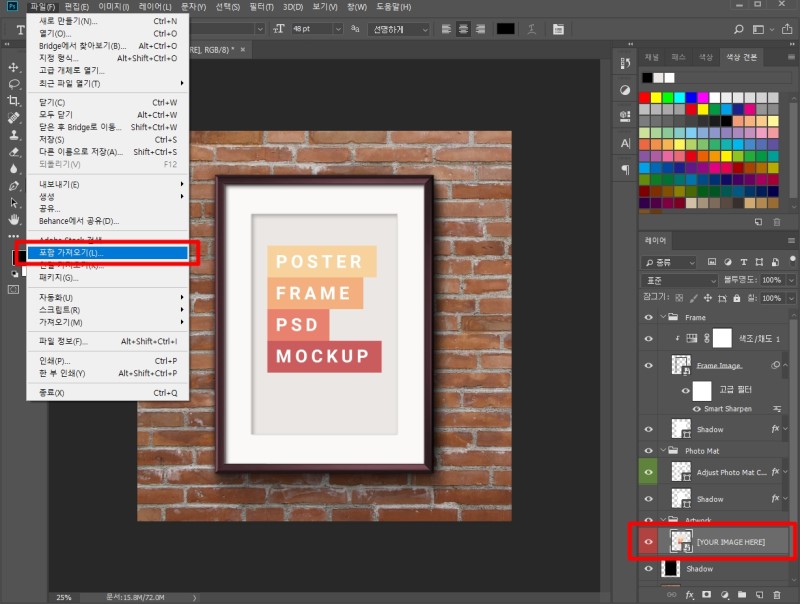The height and width of the screenshot is (604, 800).
Task: Open the Paragraph panel icon
Action: click(x=625, y=170)
